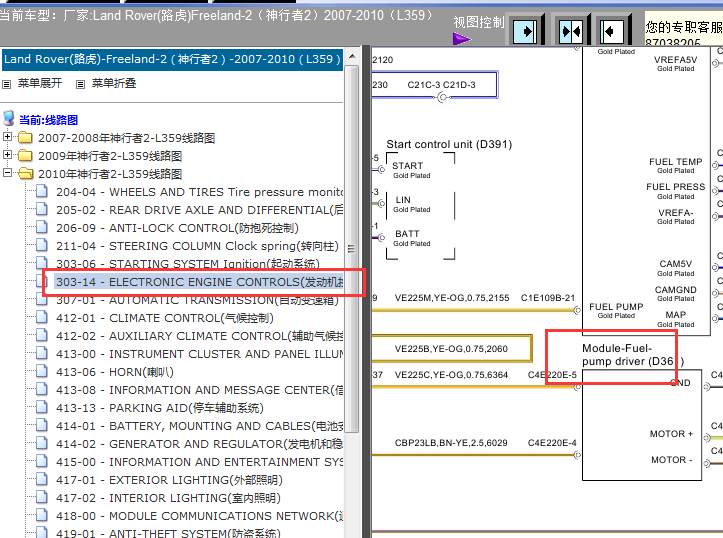Select the 2007-2008年神行者2-L359线路图 folder label
The width and height of the screenshot is (723, 538).
click(x=126, y=138)
